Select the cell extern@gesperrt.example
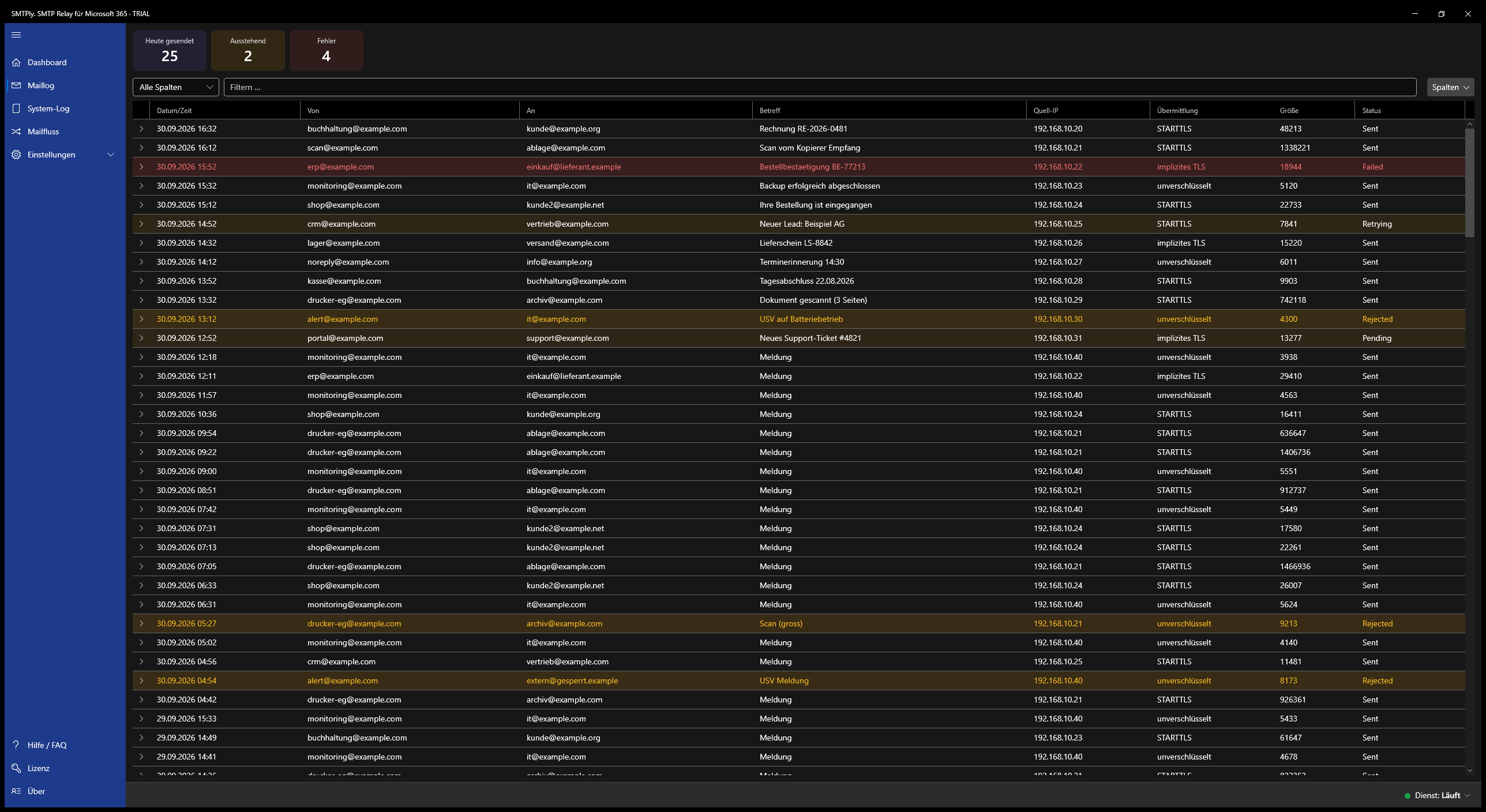Viewport: 1486px width, 812px height. pyautogui.click(x=572, y=681)
